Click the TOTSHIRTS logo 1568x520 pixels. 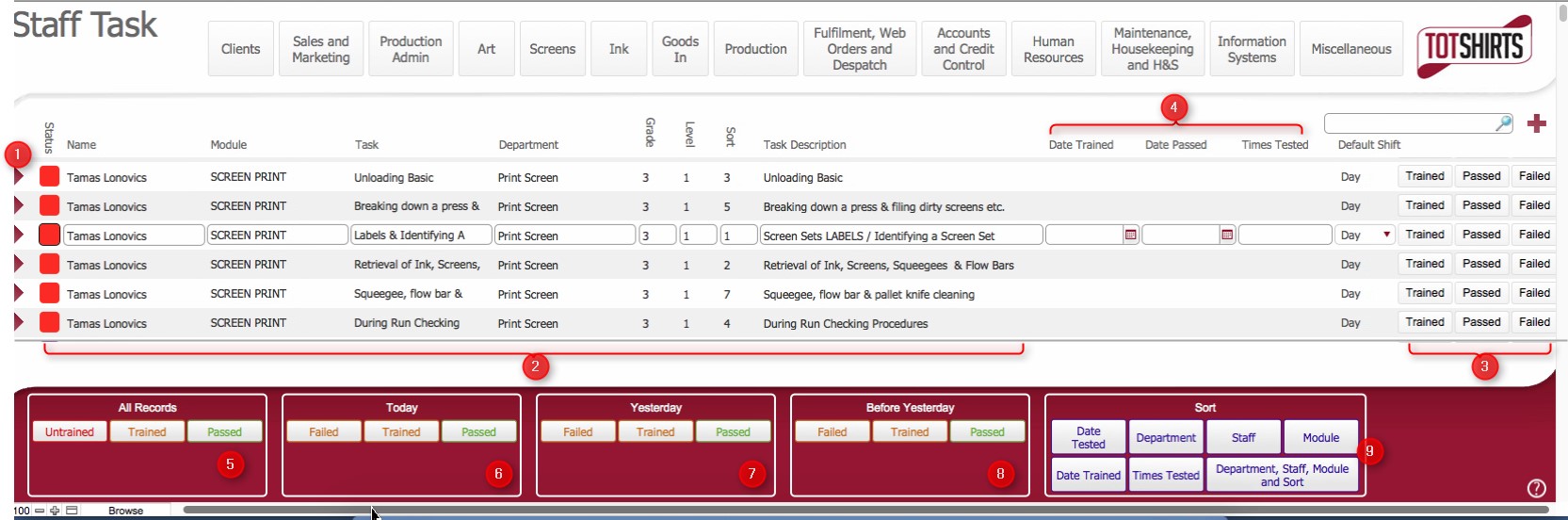coord(1475,46)
